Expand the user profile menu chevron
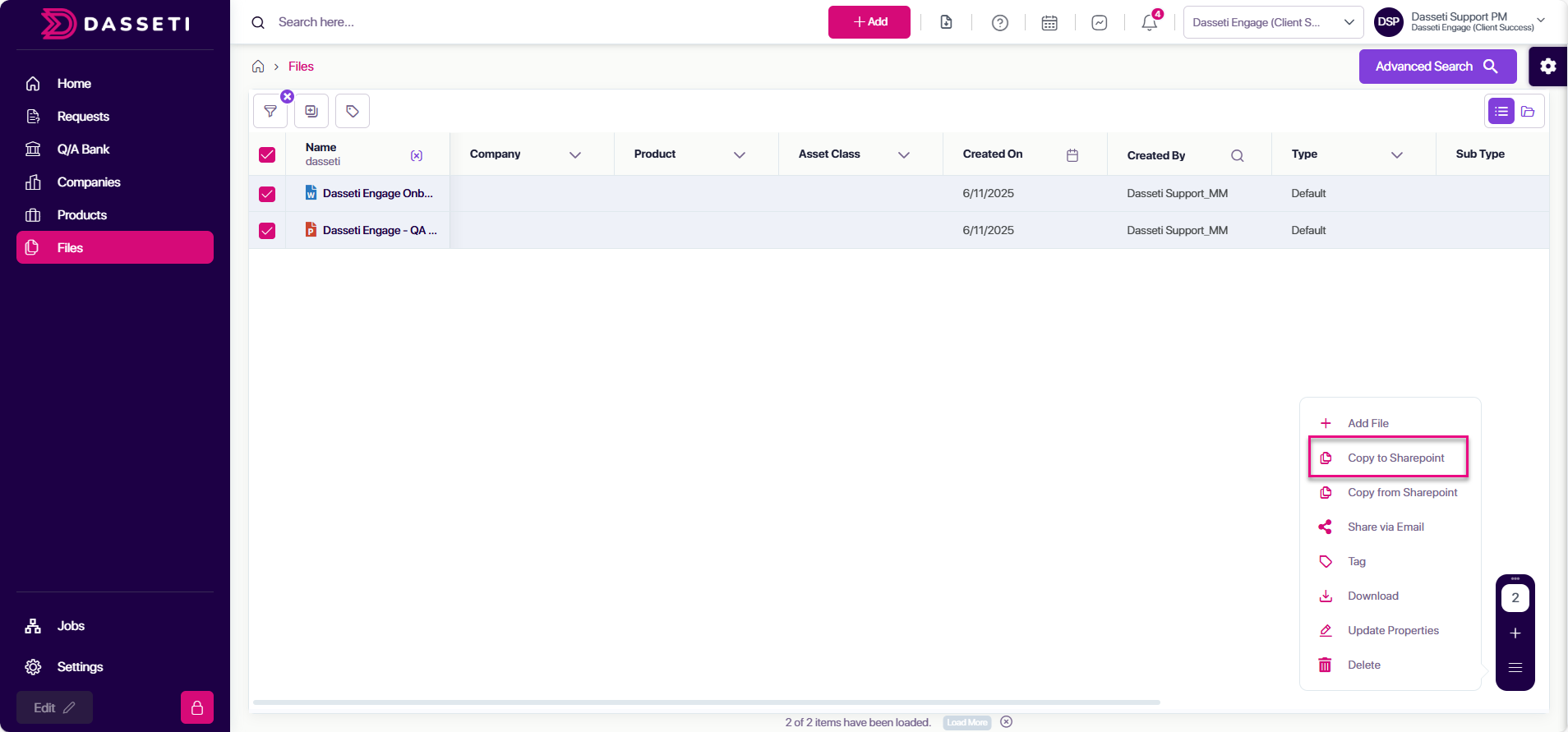 (x=1541, y=21)
